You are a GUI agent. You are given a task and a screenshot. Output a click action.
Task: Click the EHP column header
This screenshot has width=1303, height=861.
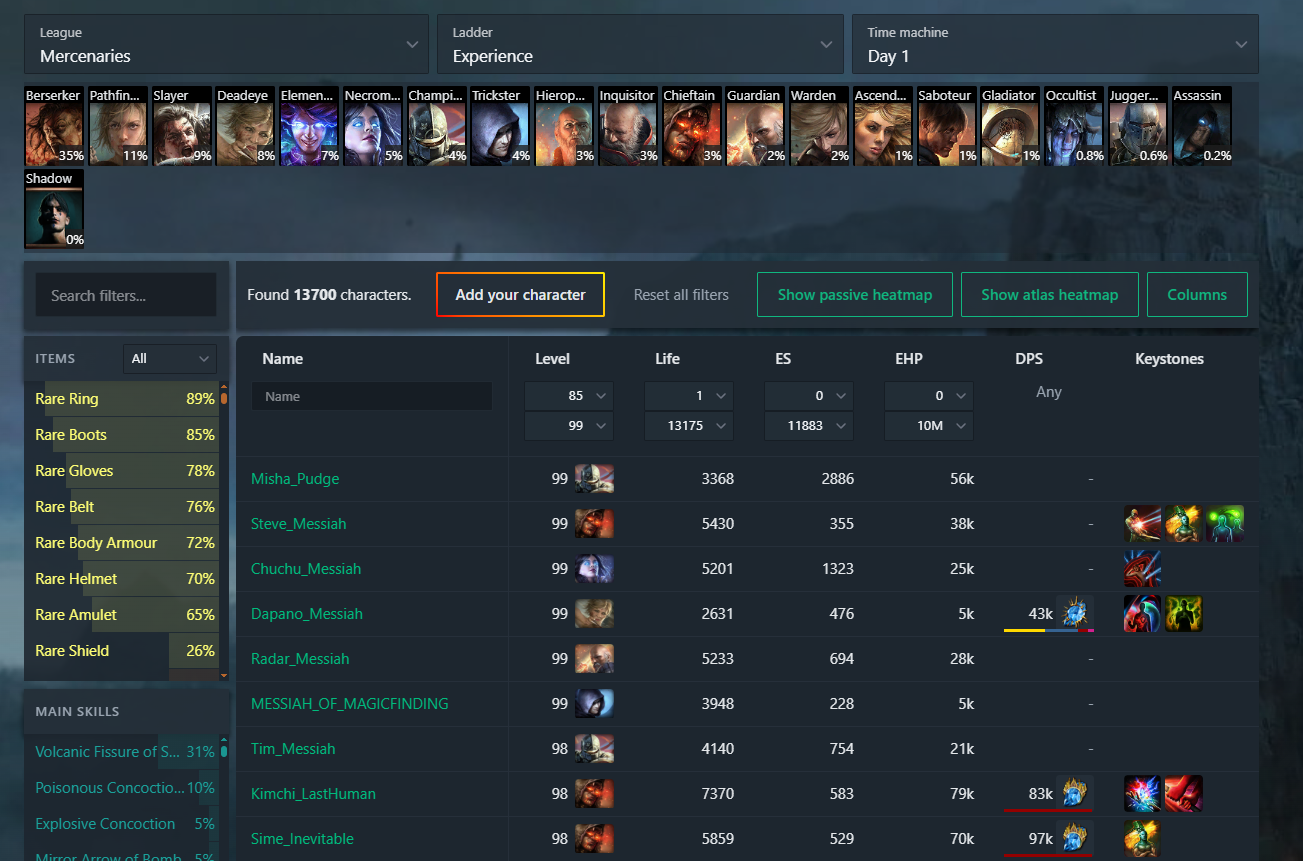pyautogui.click(x=909, y=359)
